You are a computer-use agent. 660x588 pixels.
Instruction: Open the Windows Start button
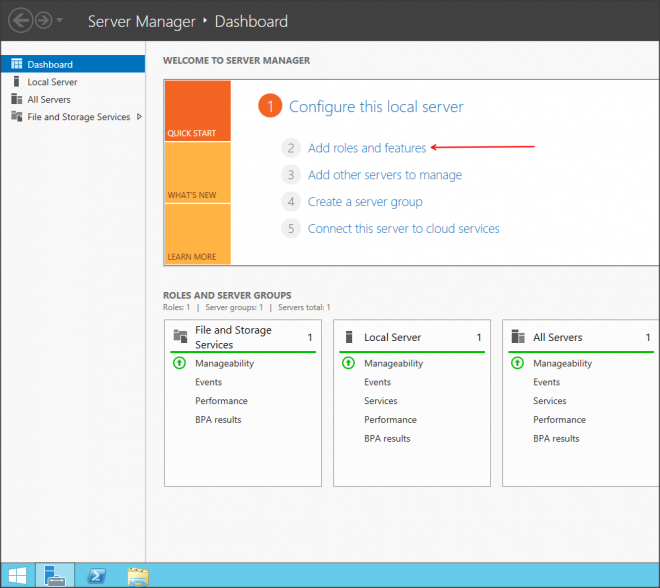[17, 575]
